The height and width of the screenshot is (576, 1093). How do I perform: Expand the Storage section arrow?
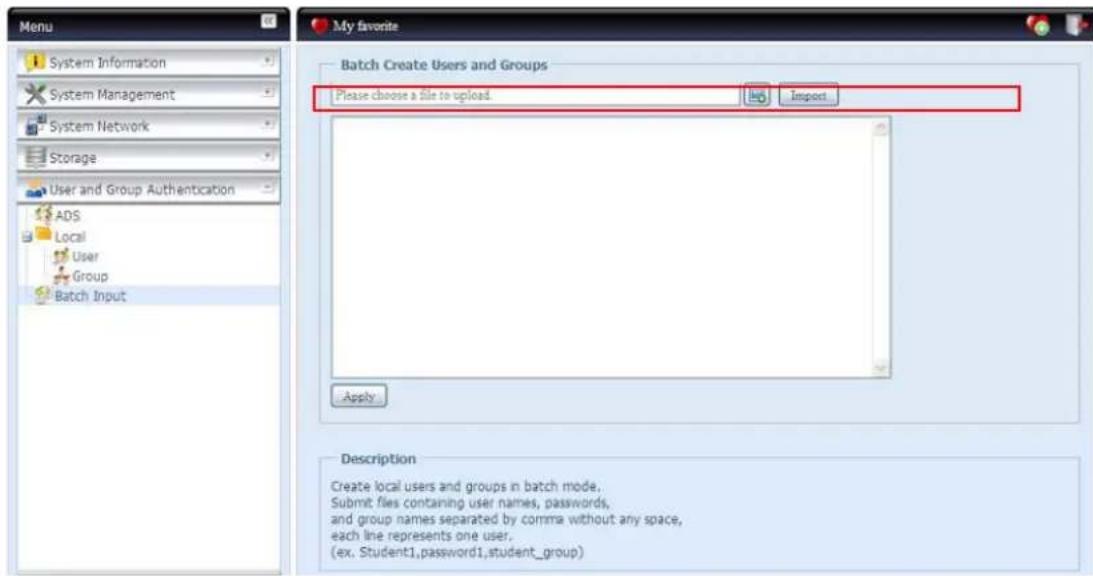(x=268, y=158)
